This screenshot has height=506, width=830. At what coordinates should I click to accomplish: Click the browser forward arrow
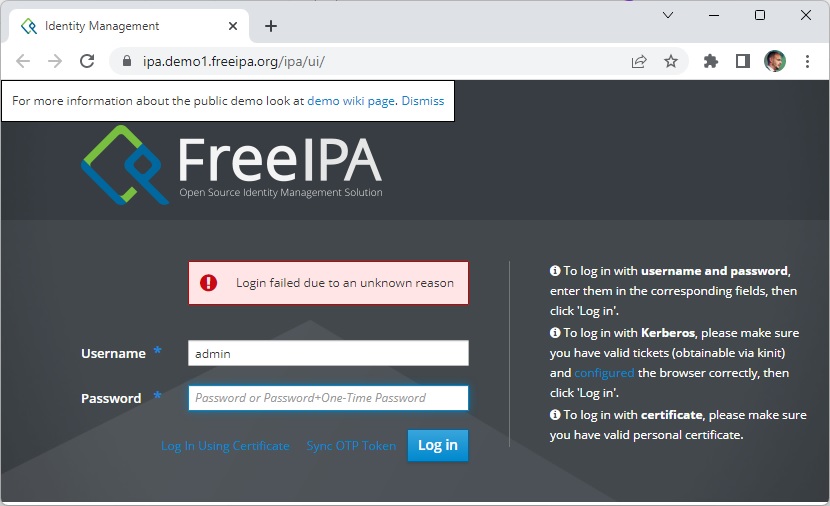(x=55, y=61)
